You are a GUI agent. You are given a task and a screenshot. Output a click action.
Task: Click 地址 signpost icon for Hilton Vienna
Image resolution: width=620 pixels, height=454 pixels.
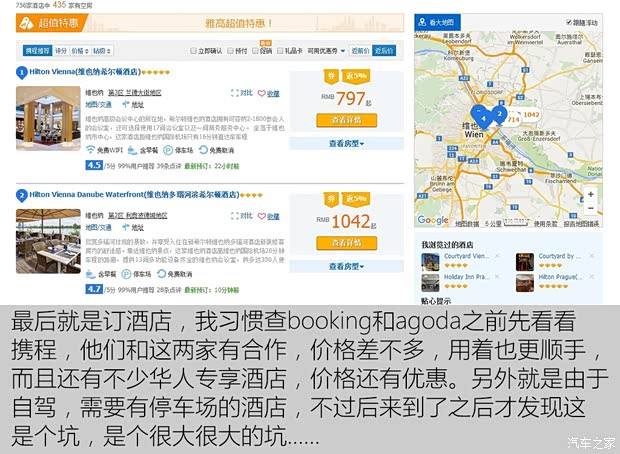tap(126, 104)
